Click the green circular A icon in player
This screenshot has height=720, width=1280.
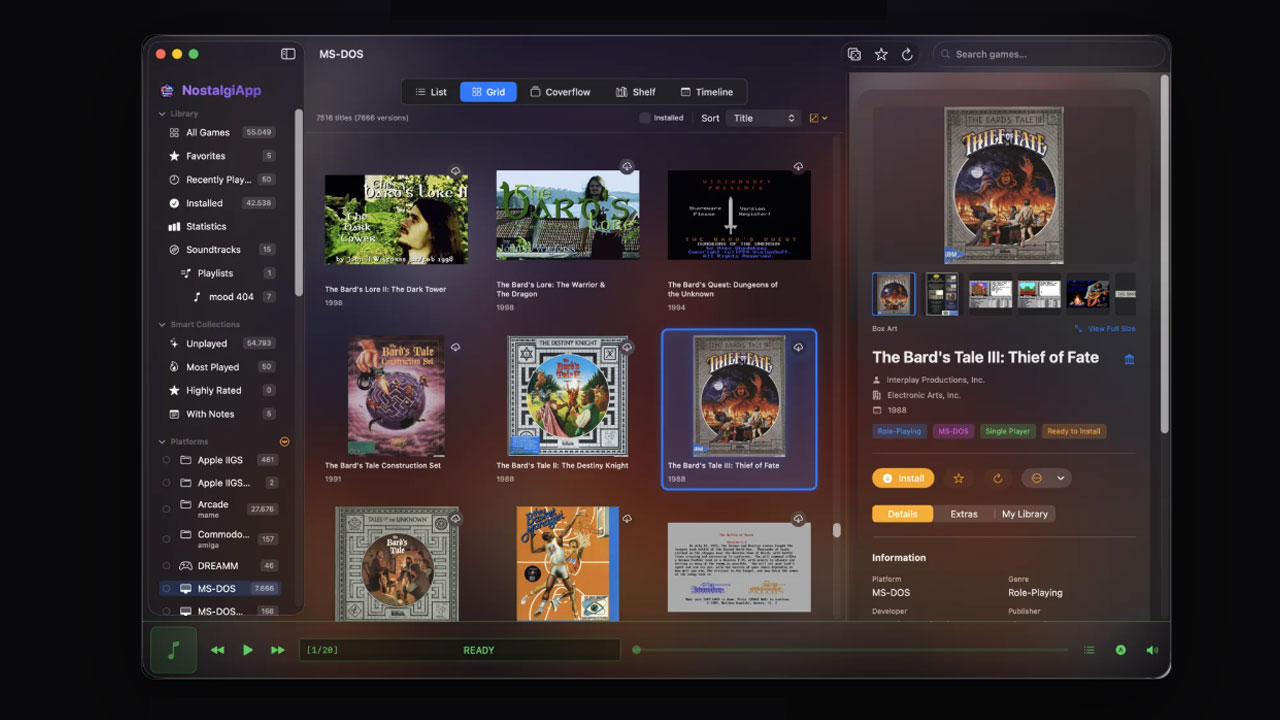point(1121,650)
